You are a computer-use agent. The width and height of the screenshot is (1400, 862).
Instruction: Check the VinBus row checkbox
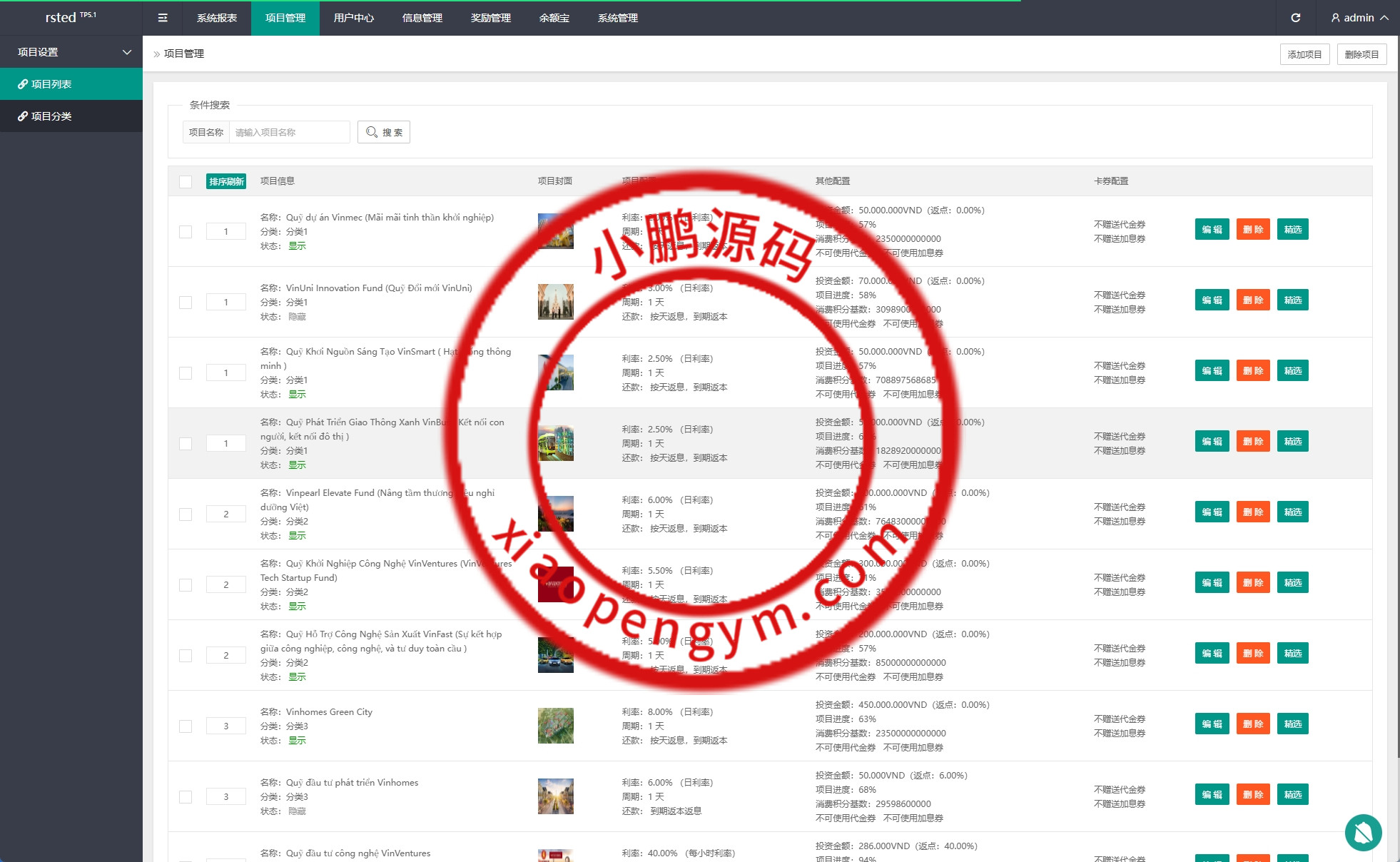pos(186,443)
